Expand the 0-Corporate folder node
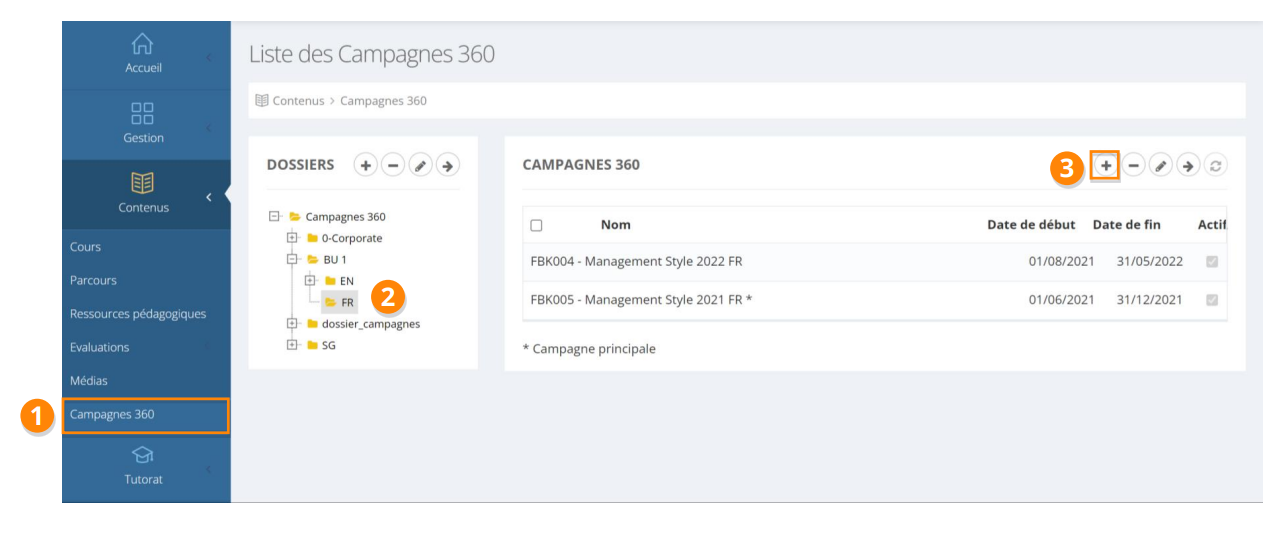The width and height of the screenshot is (1272, 550). [x=292, y=238]
